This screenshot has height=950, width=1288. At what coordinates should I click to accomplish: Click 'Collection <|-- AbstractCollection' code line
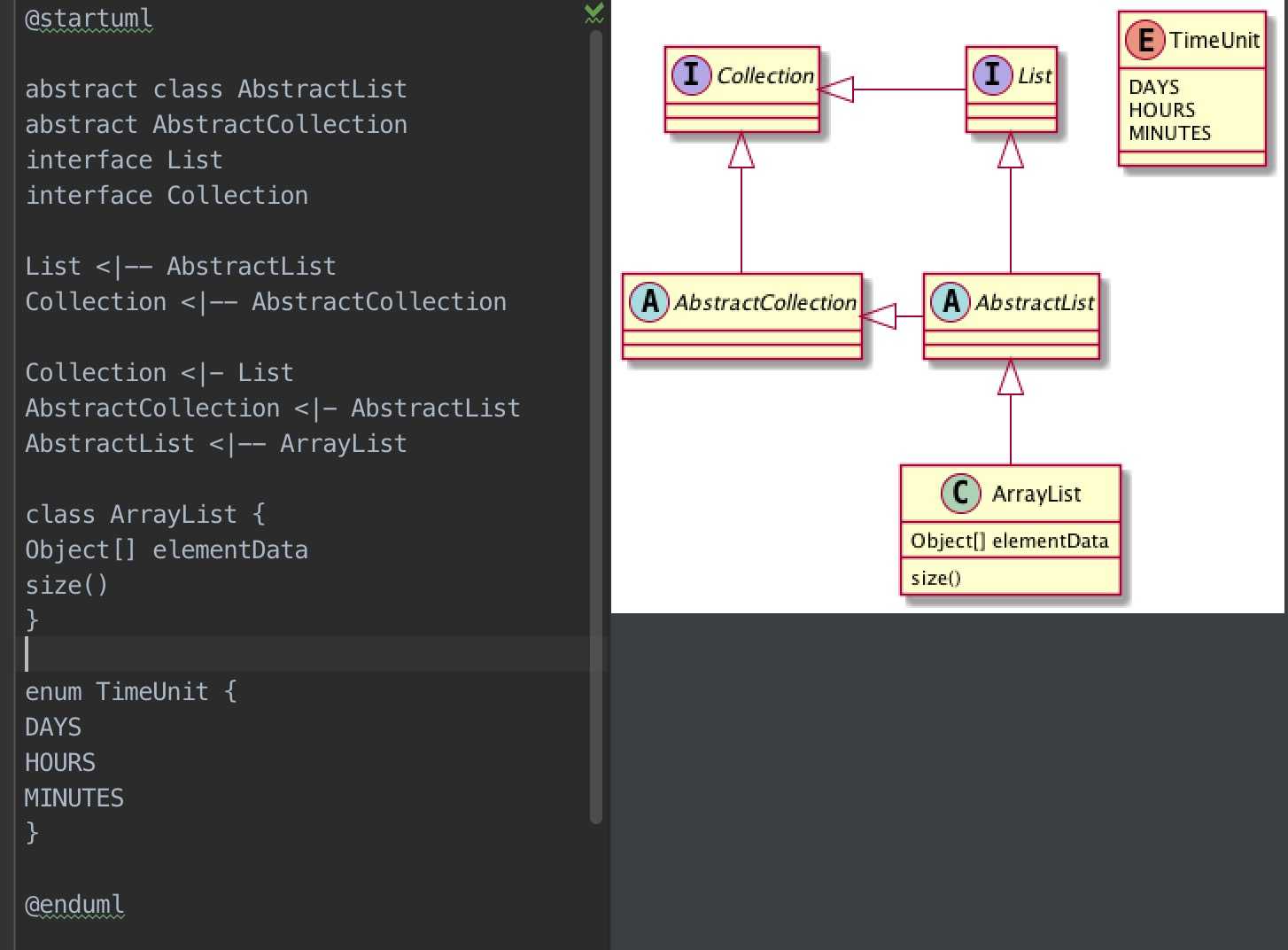pyautogui.click(x=266, y=301)
